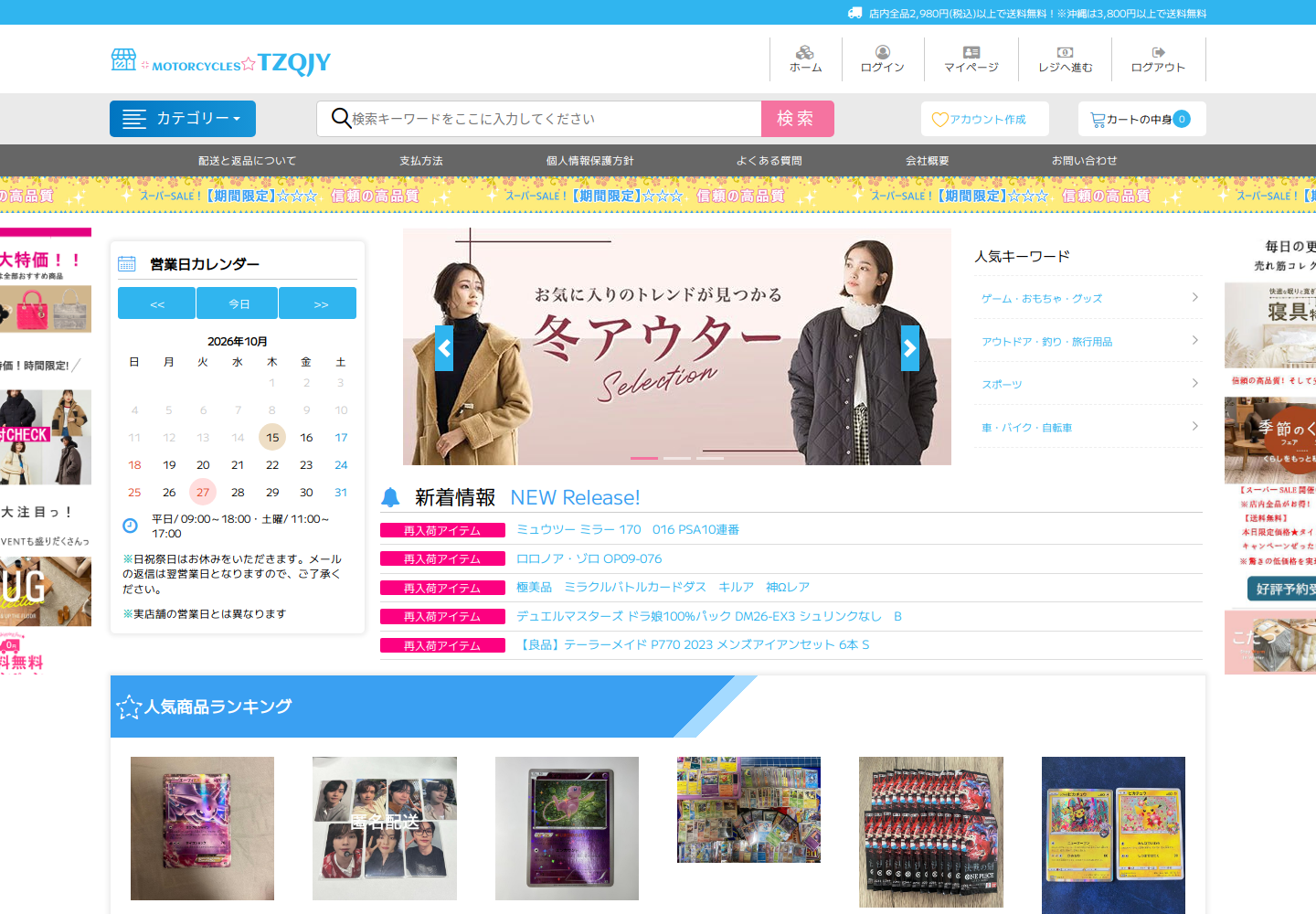Click the search magnifier icon
1316x914 pixels.
pos(341,118)
